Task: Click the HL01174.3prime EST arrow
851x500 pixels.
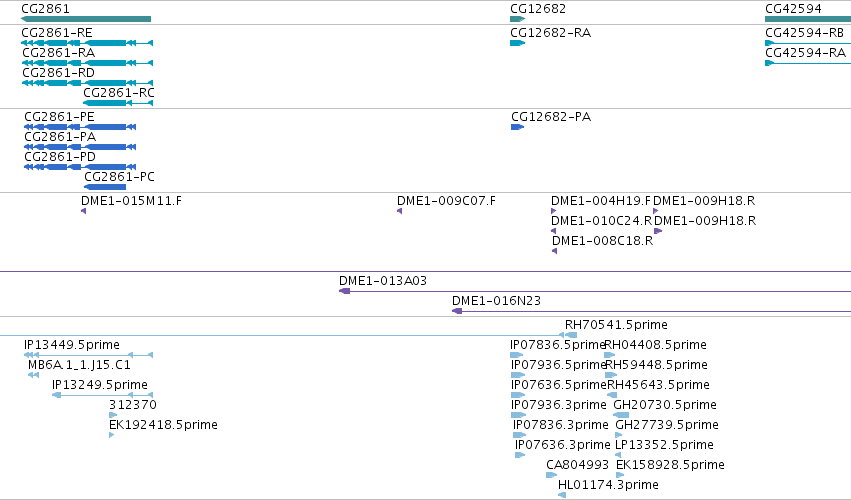Action: click(562, 495)
